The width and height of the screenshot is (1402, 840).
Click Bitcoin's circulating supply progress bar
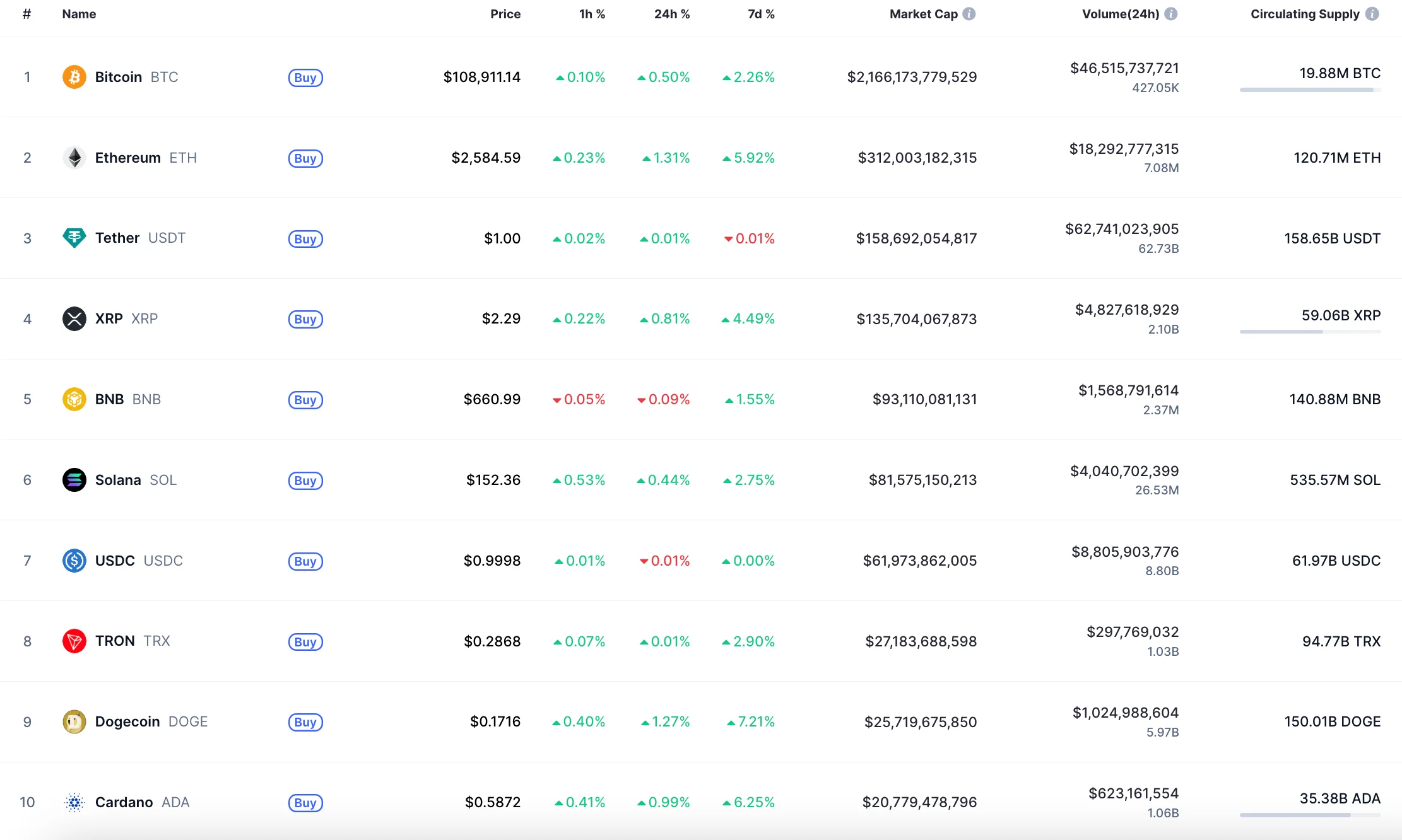[x=1310, y=90]
